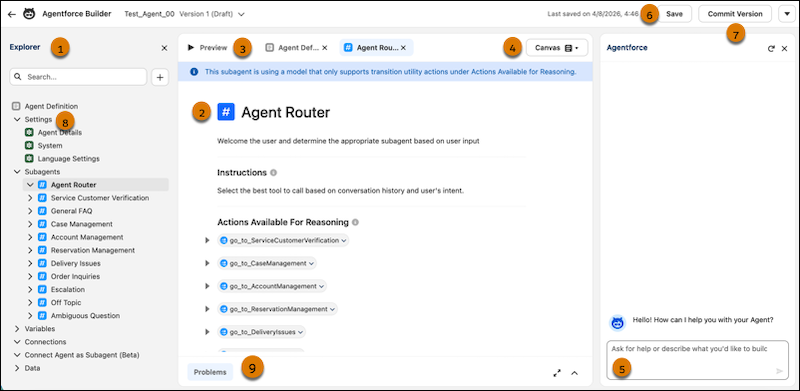Viewport: 800px width, 391px height.
Task: Add a new item with the plus button
Action: (160, 77)
